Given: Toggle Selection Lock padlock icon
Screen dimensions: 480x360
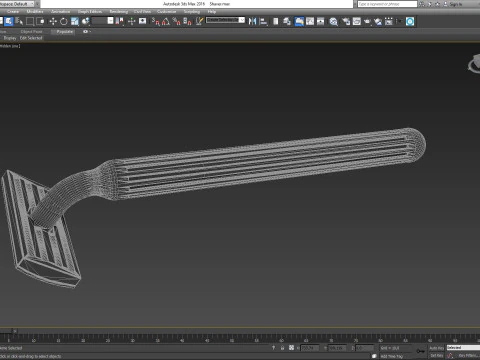Looking at the screenshot, I should click(282, 348).
